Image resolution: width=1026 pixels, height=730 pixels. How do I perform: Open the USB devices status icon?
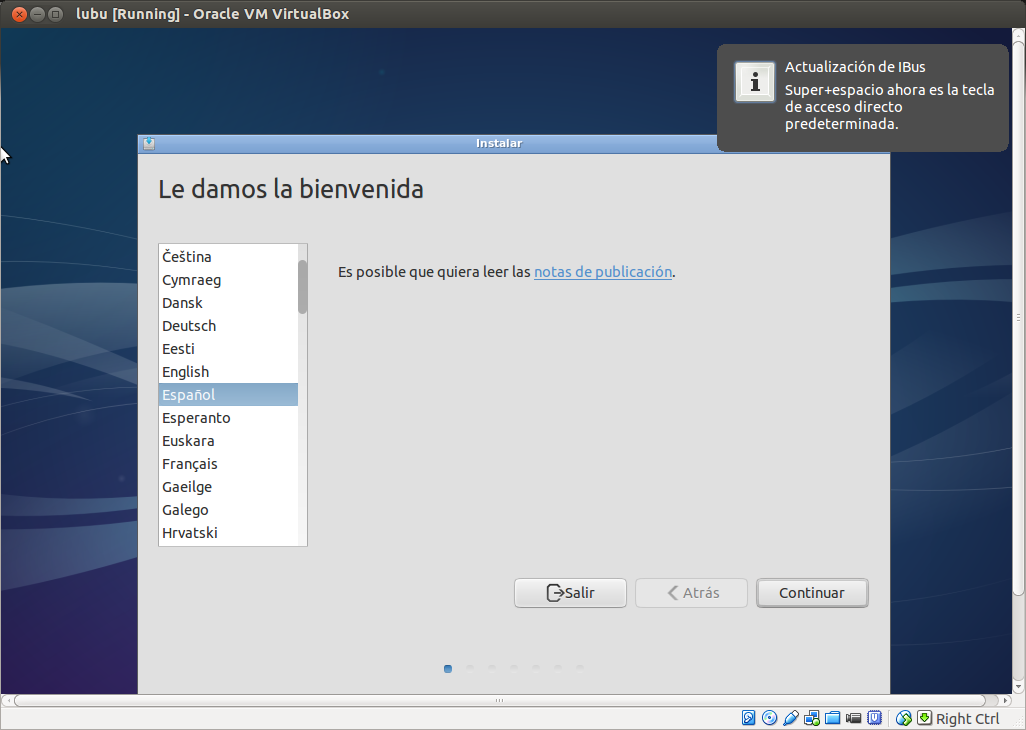click(791, 718)
